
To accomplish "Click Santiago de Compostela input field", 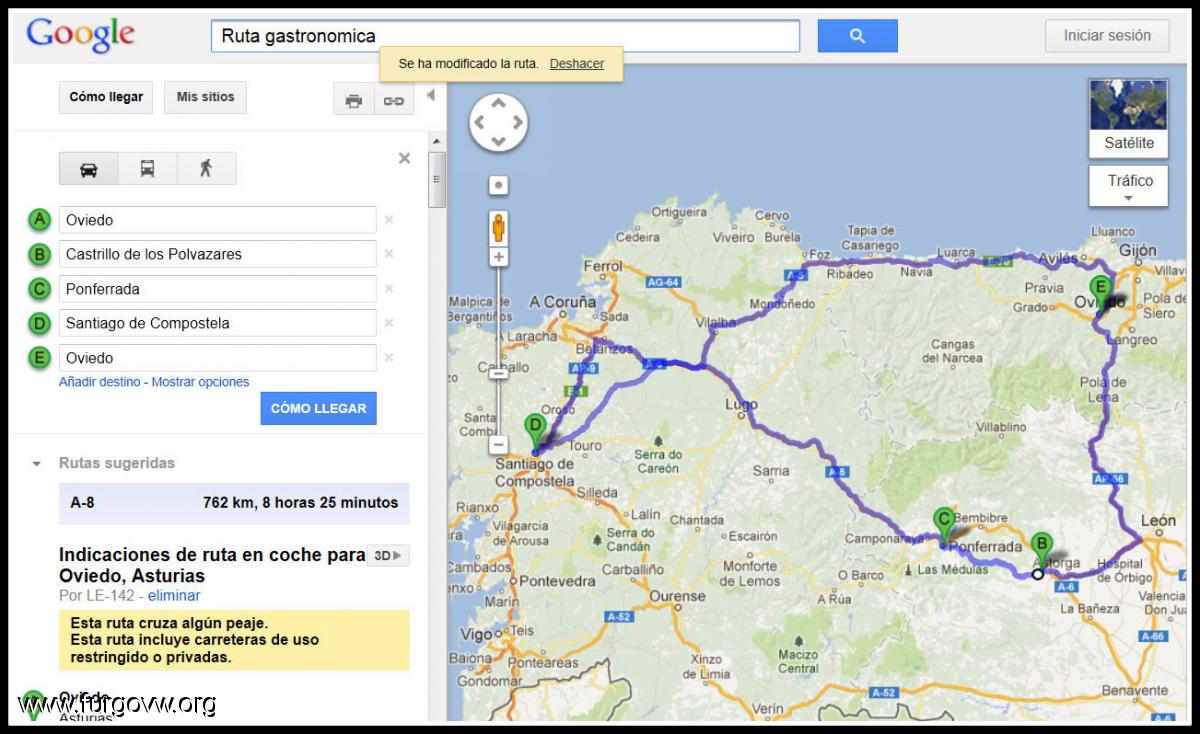I will tap(217, 323).
